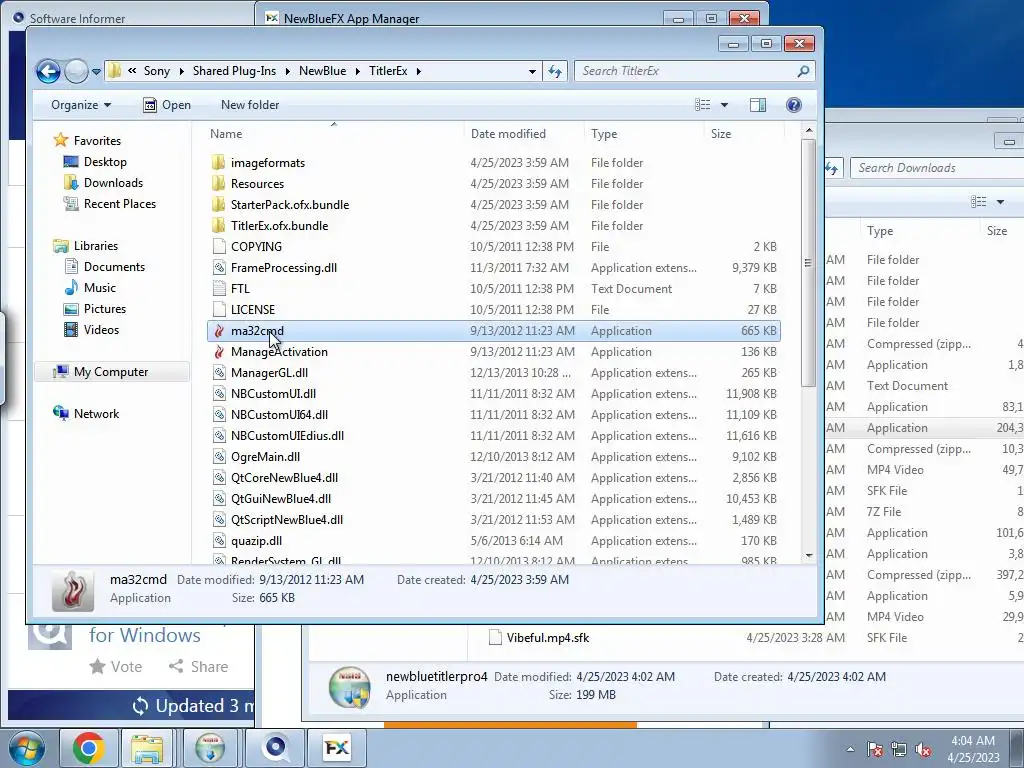Open the Windows Start menu
Screen dimensions: 1024x768
click(x=26, y=748)
